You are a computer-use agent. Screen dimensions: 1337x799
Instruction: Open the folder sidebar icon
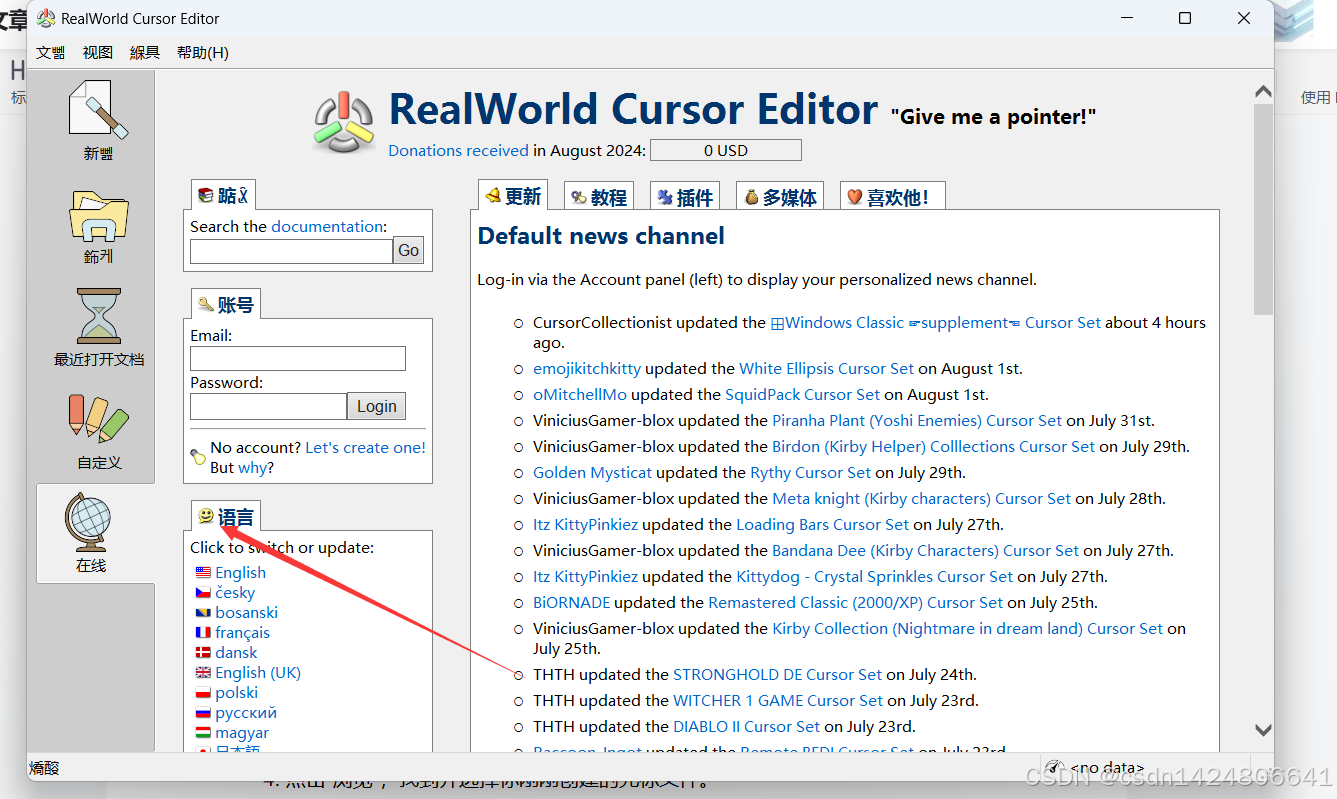98,215
